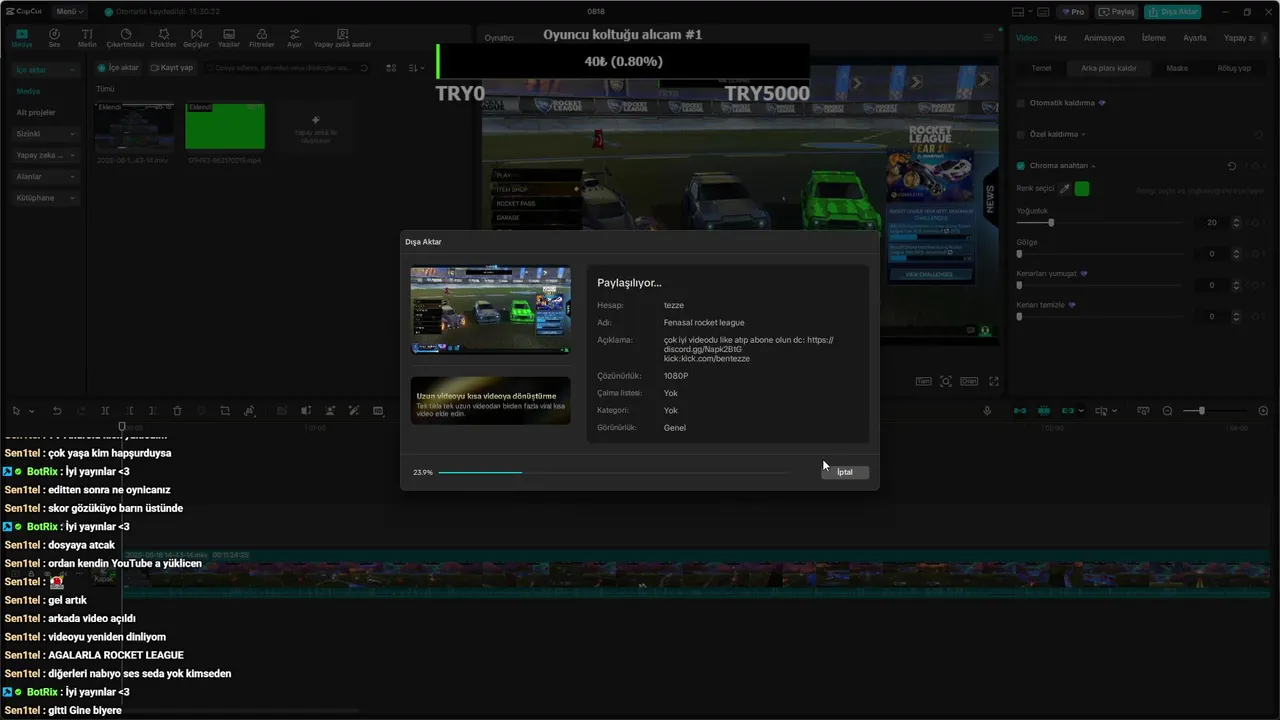1280x720 pixels.
Task: Click uzun videoyu kısa videoya dönüştürme banner
Action: [490, 400]
